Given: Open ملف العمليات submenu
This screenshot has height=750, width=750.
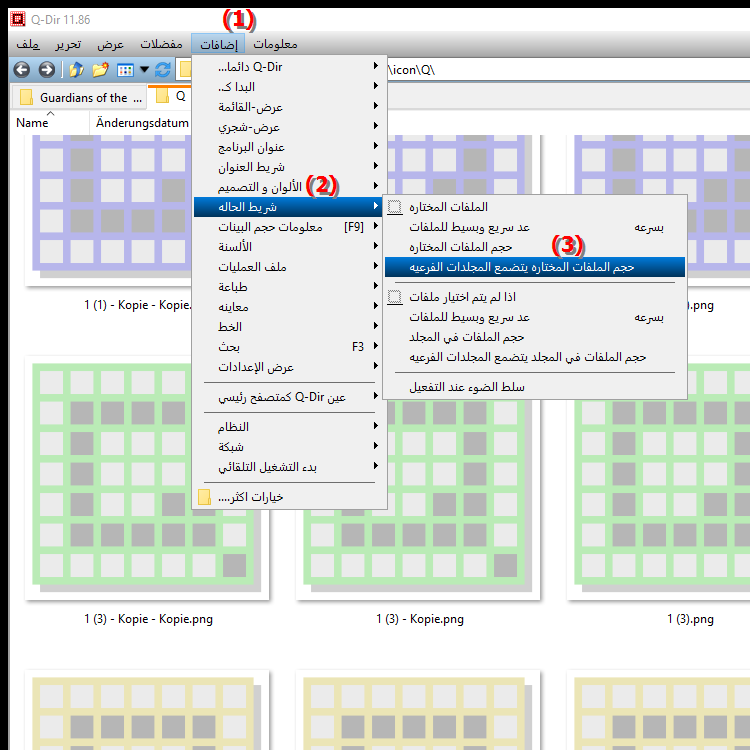Looking at the screenshot, I should tap(289, 267).
